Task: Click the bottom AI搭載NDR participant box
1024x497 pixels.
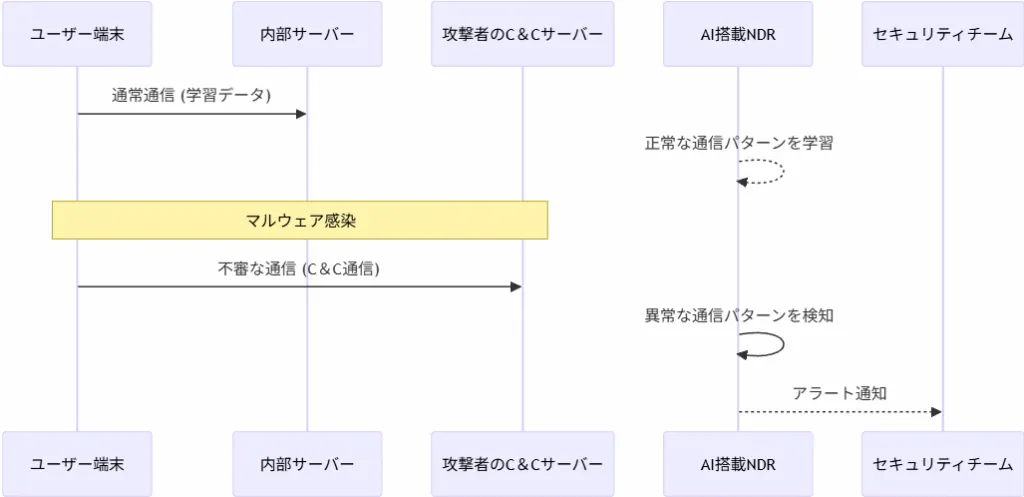Action: tap(738, 464)
